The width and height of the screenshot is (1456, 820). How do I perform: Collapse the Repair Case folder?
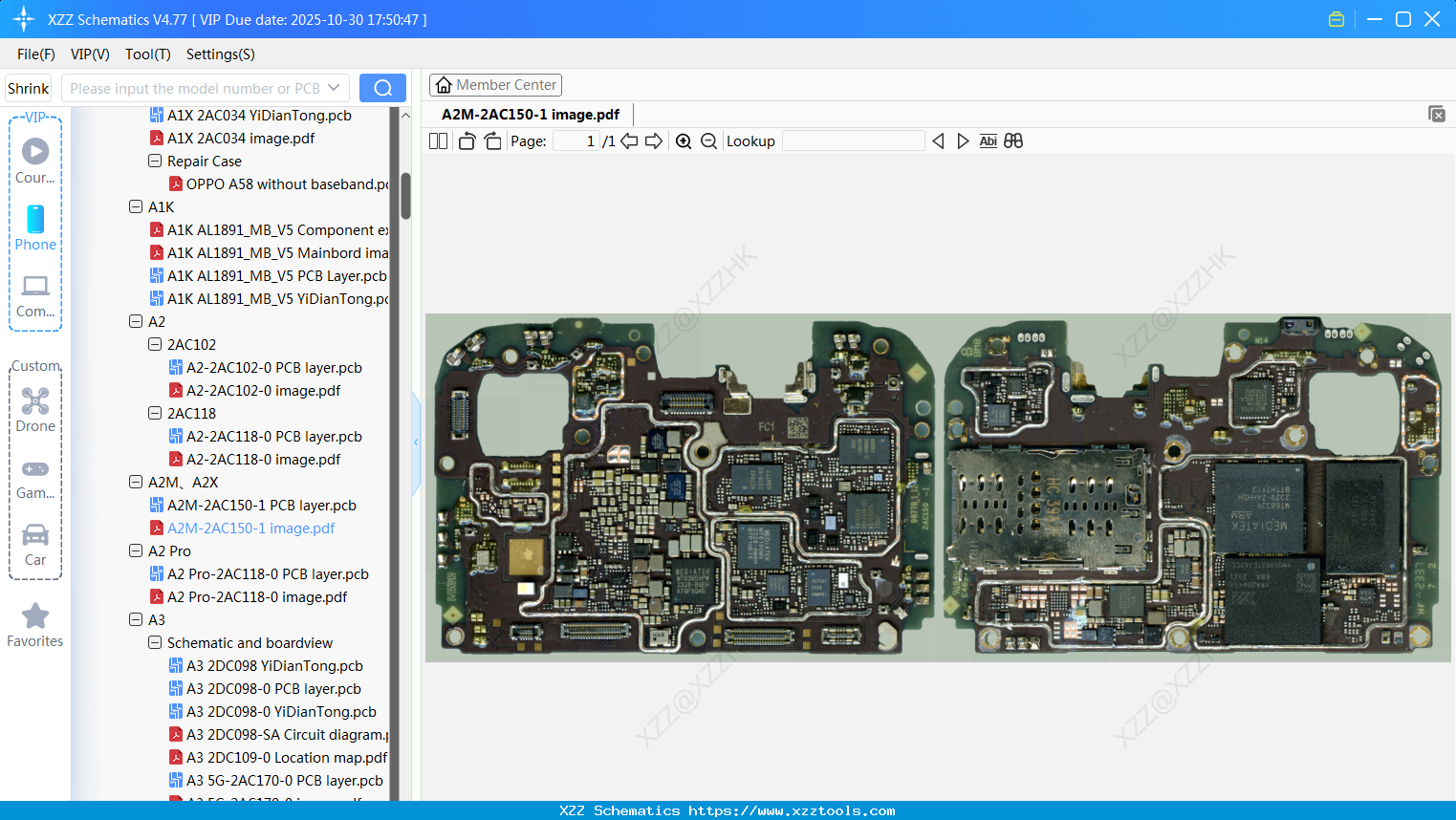click(x=154, y=161)
